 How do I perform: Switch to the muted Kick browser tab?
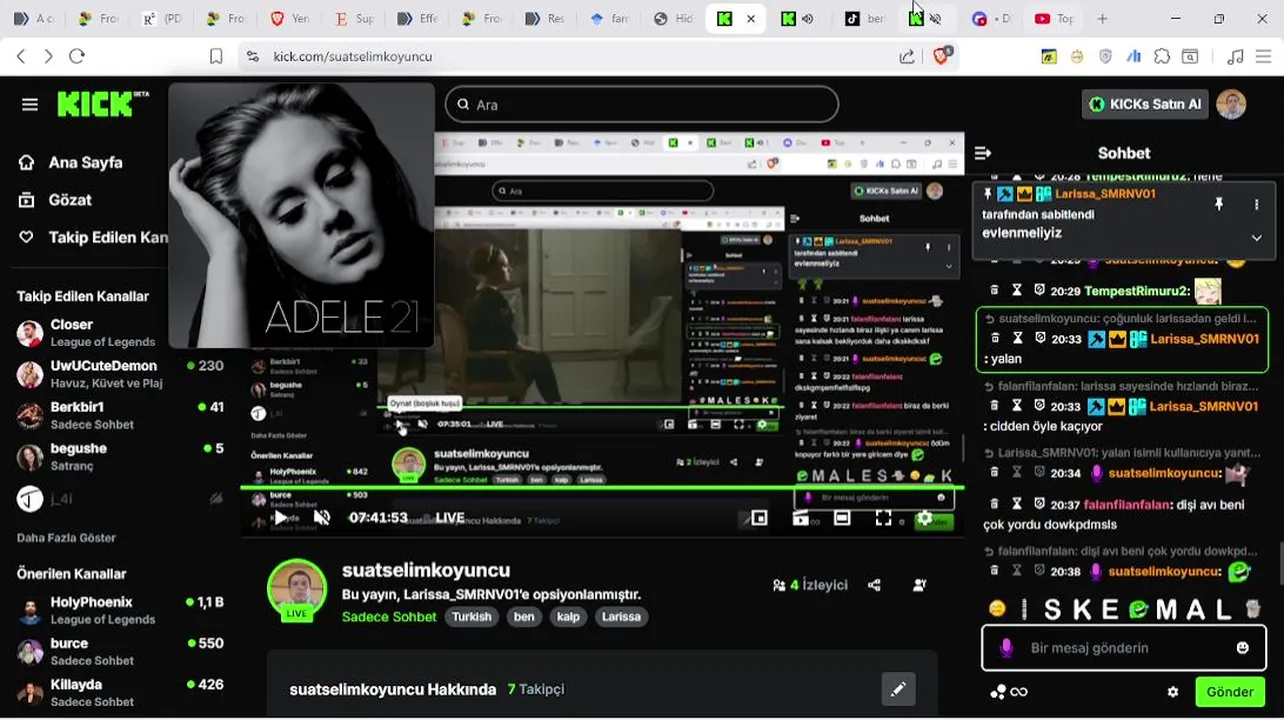pos(924,18)
